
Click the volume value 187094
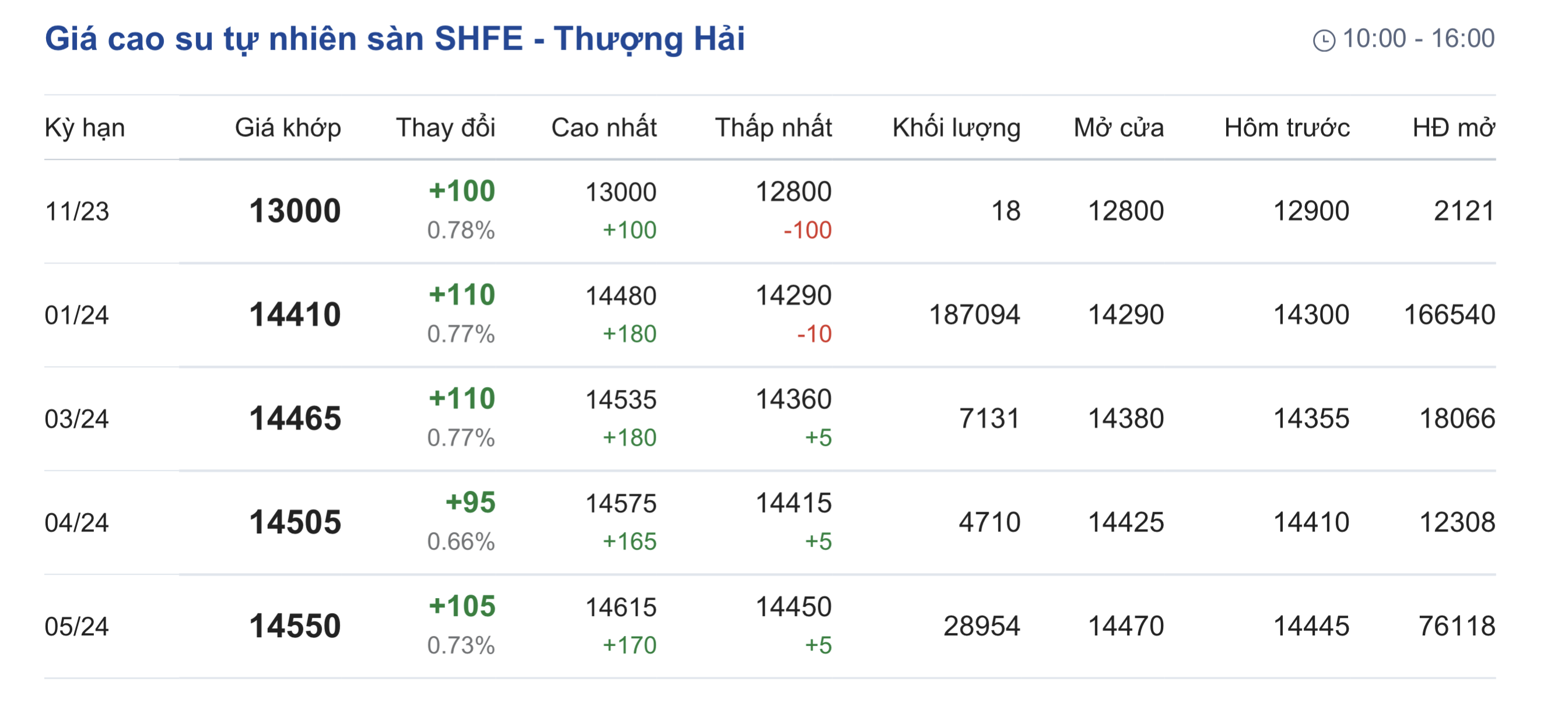click(x=974, y=315)
